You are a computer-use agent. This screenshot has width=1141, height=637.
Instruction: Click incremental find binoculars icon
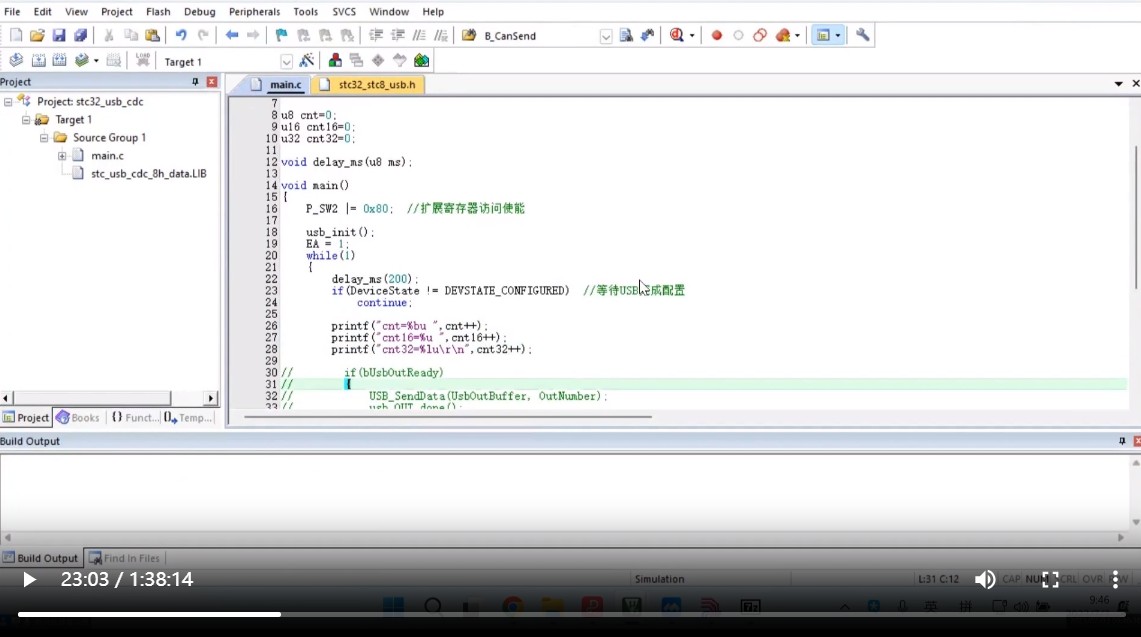647,35
